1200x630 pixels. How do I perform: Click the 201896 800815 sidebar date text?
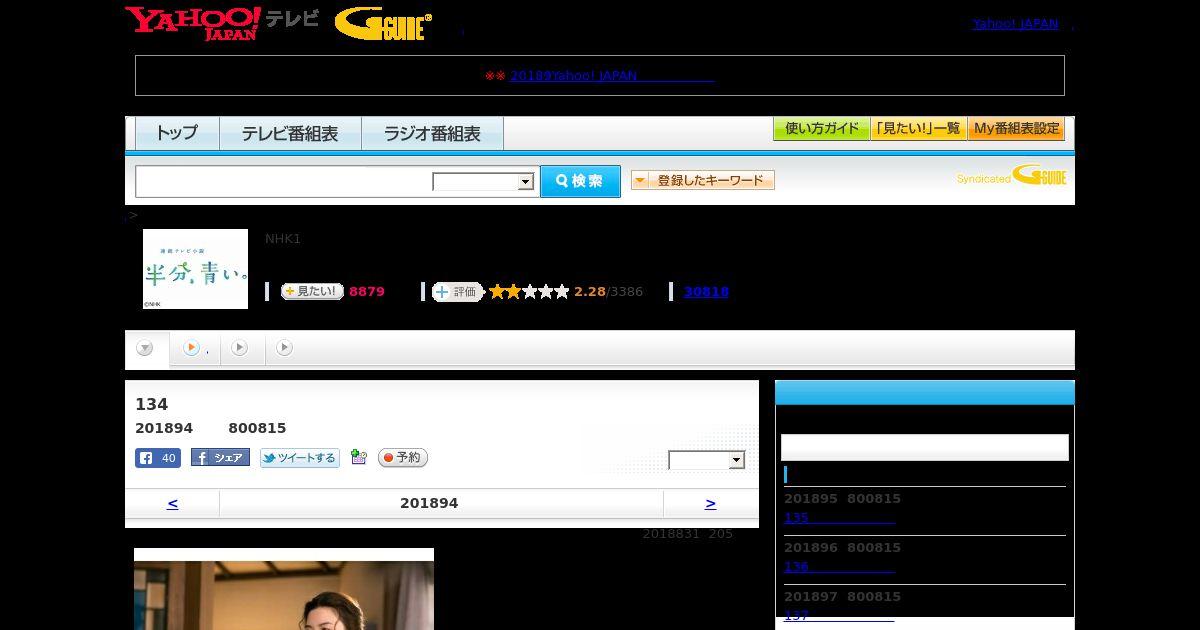tap(842, 547)
